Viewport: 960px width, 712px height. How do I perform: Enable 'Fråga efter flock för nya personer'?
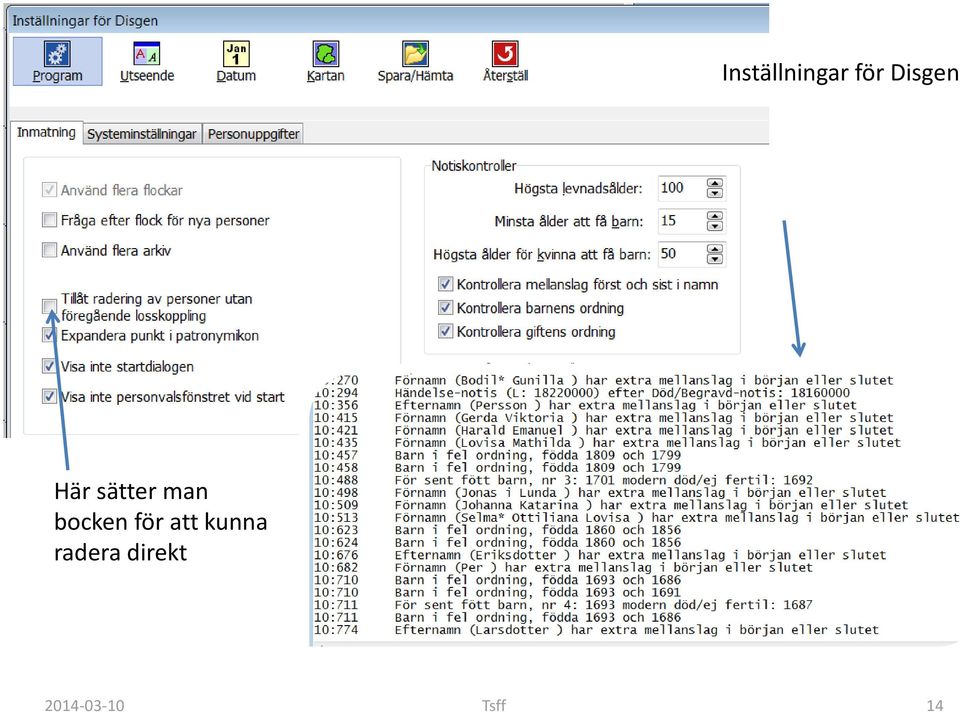(x=49, y=220)
